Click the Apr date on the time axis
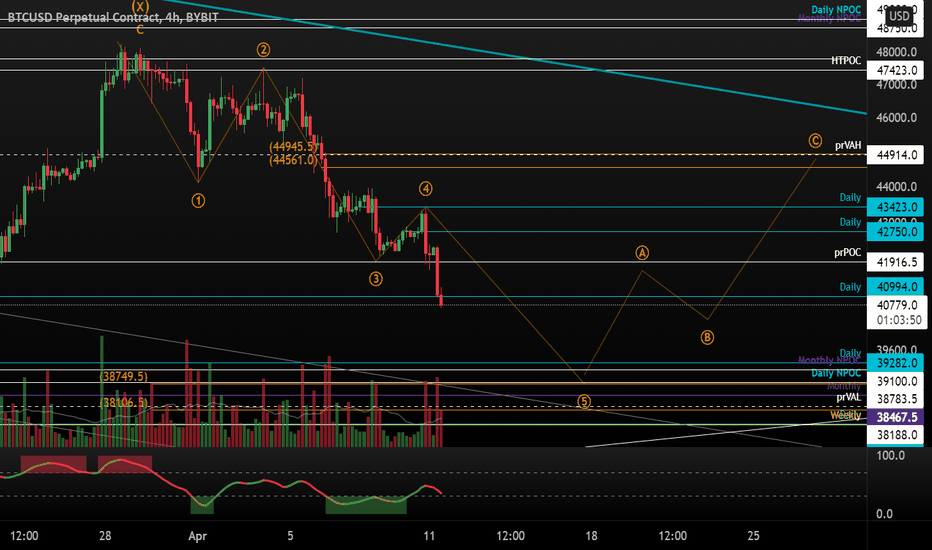932x550 pixels. [197, 536]
